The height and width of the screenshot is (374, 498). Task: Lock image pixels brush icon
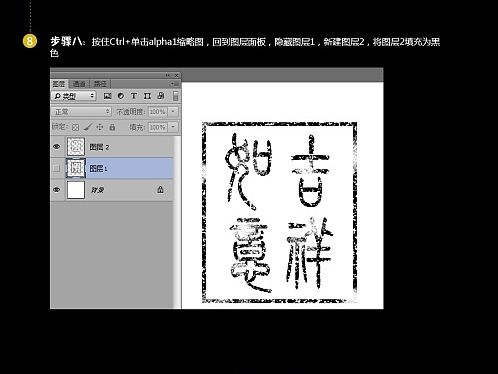[x=88, y=127]
